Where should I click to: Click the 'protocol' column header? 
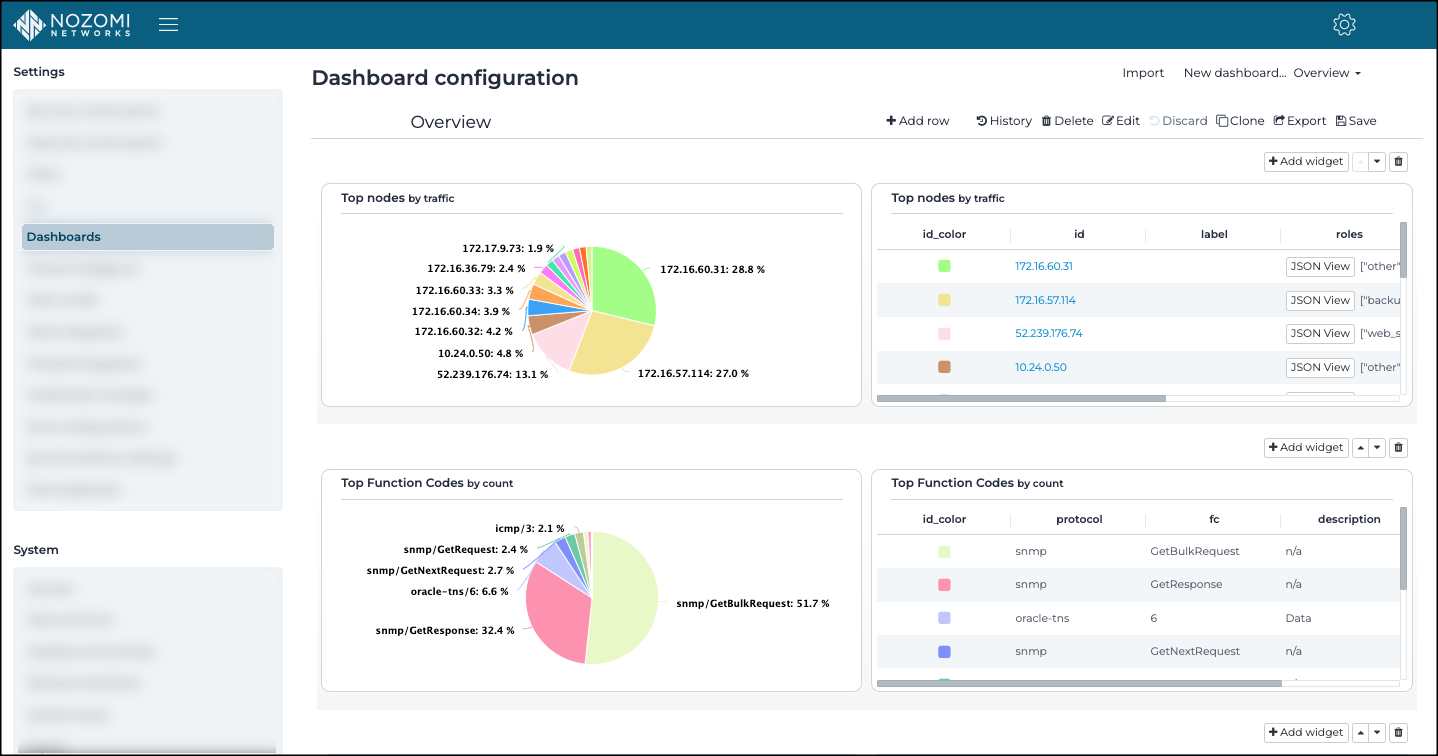[x=1078, y=519]
